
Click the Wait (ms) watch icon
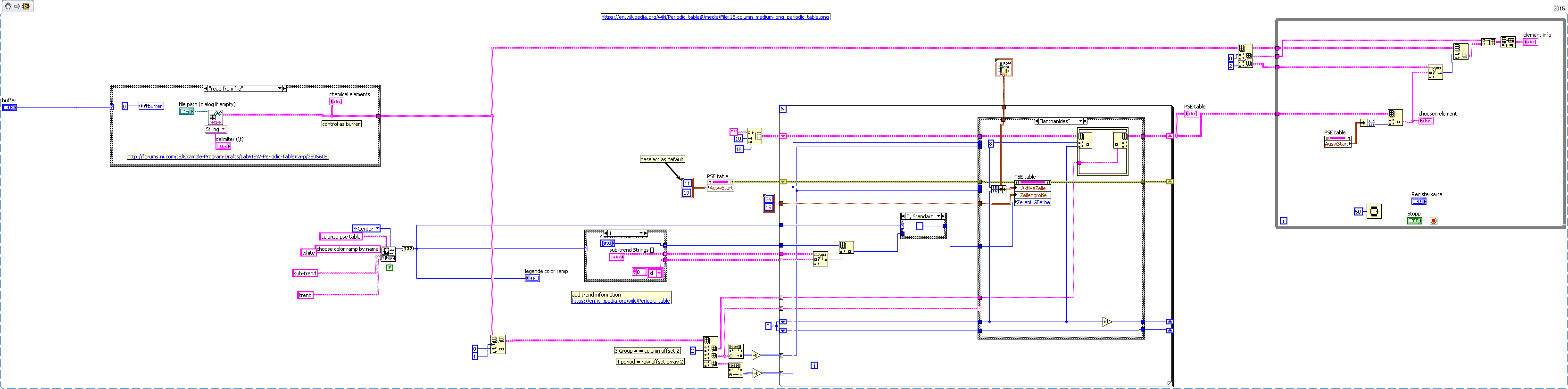click(x=1374, y=211)
